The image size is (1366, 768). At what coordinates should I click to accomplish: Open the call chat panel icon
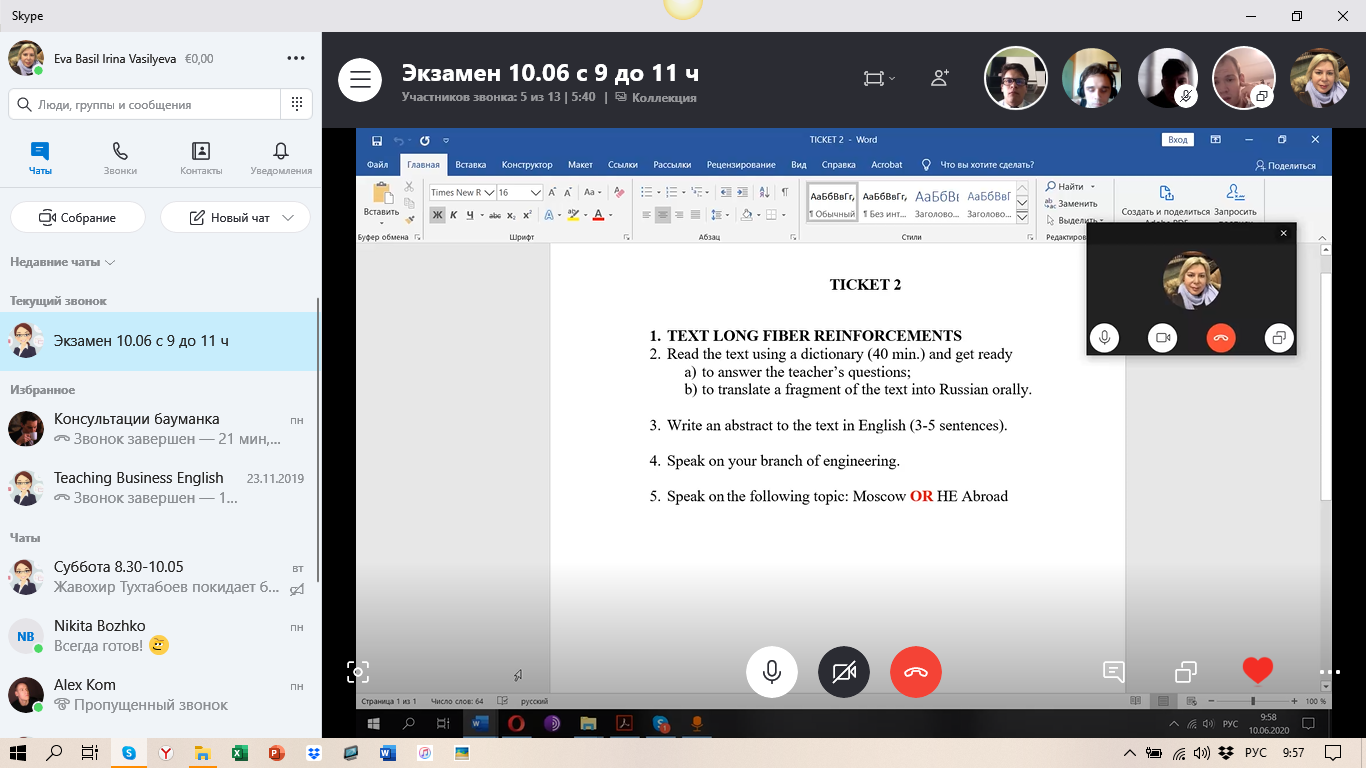point(1114,672)
